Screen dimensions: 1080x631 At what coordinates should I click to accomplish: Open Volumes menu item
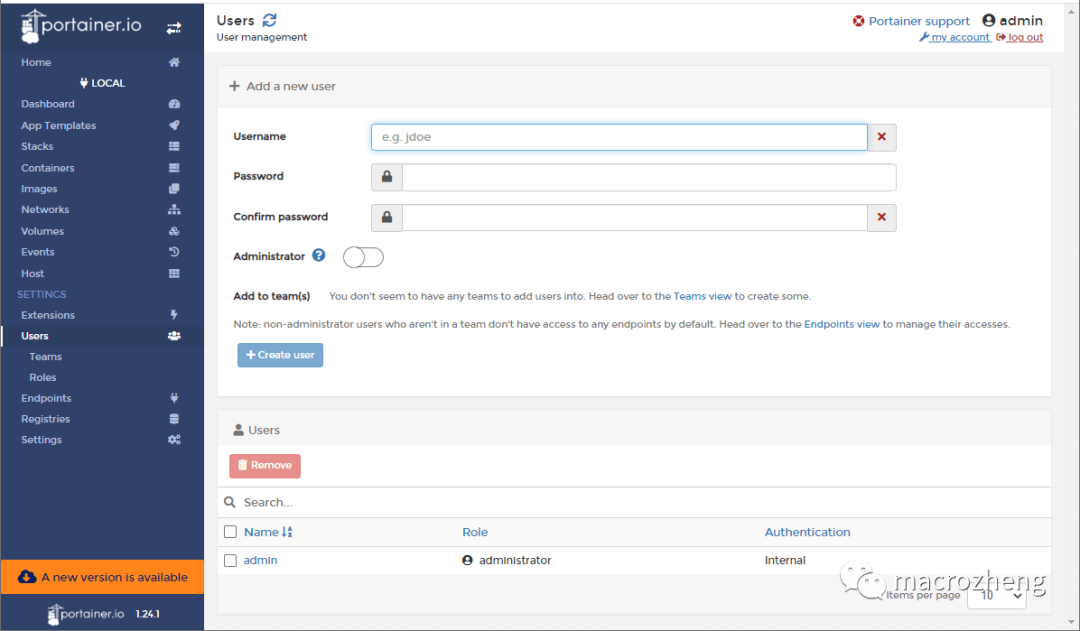(x=42, y=231)
